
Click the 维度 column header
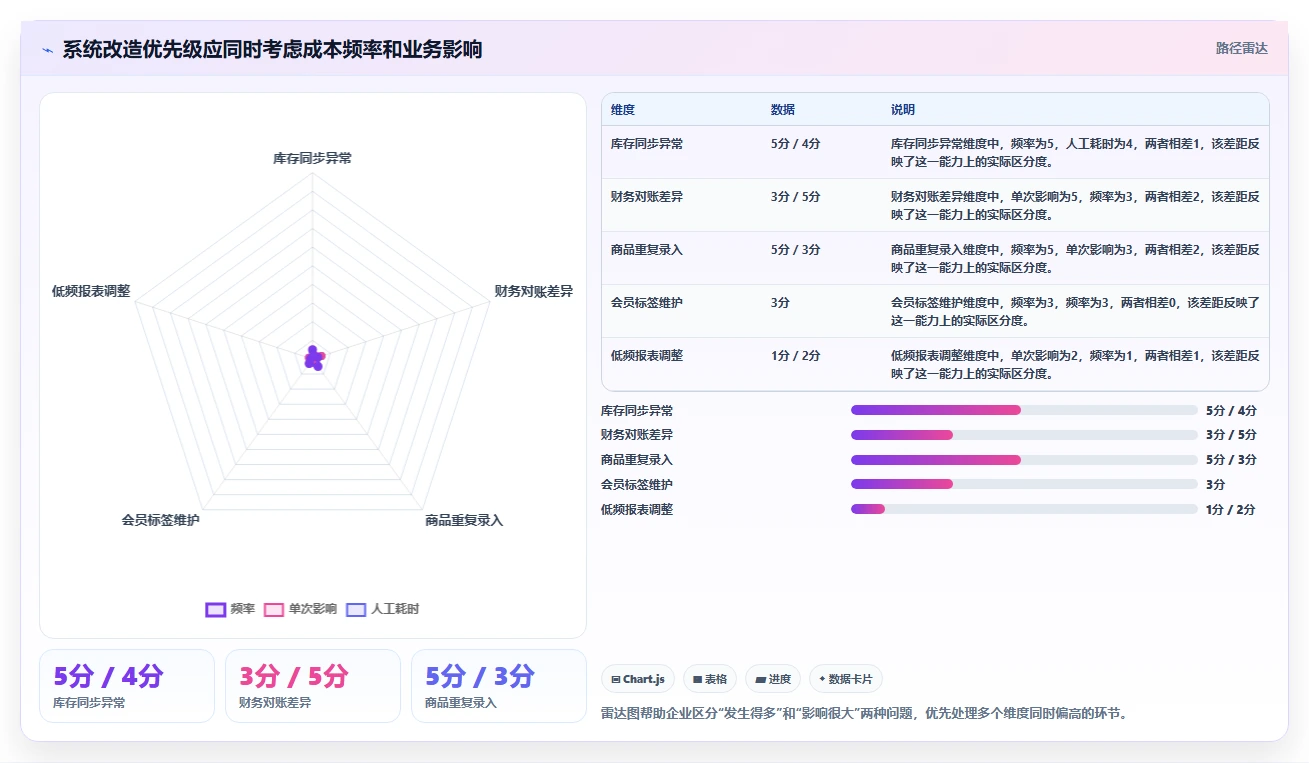click(623, 109)
